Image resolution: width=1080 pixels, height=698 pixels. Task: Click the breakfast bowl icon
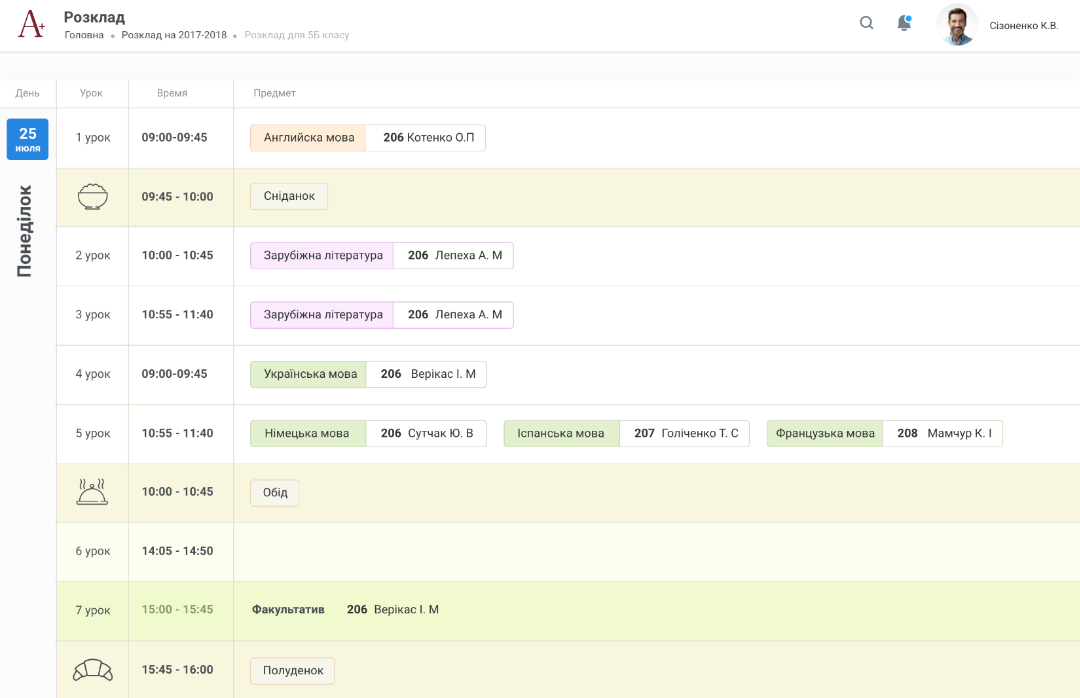pyautogui.click(x=92, y=197)
